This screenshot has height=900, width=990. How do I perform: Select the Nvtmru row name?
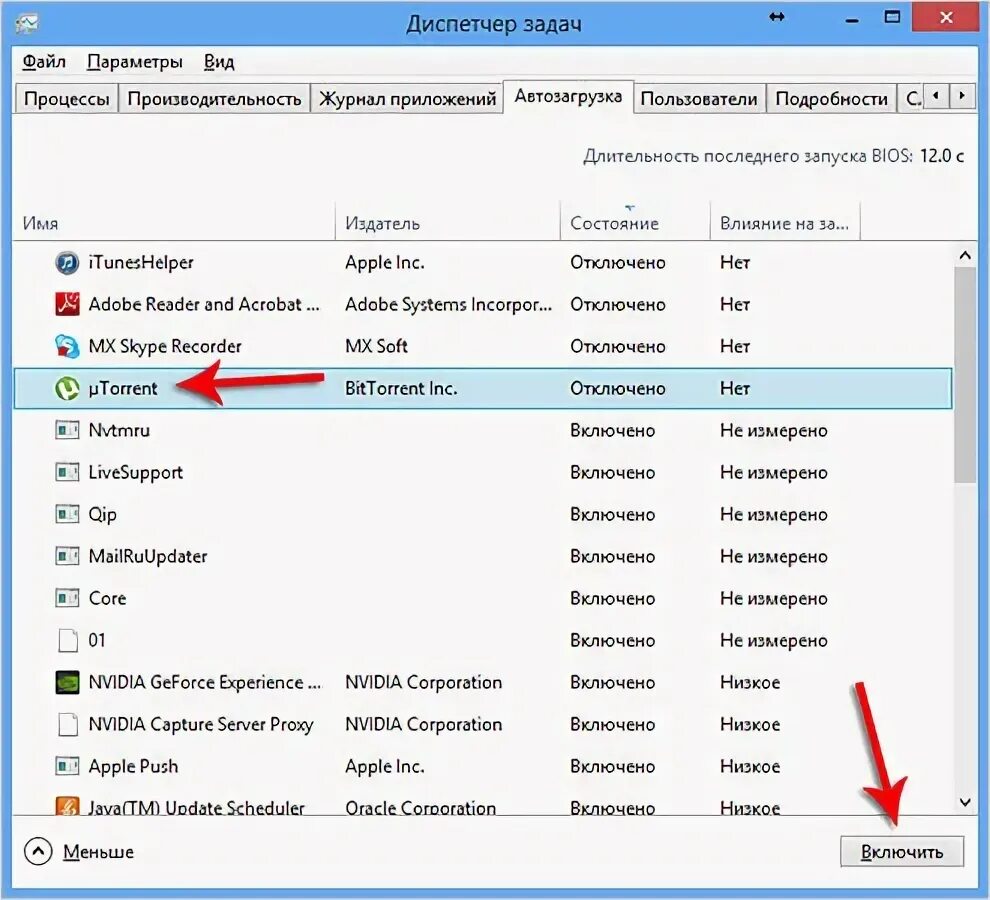(x=119, y=430)
